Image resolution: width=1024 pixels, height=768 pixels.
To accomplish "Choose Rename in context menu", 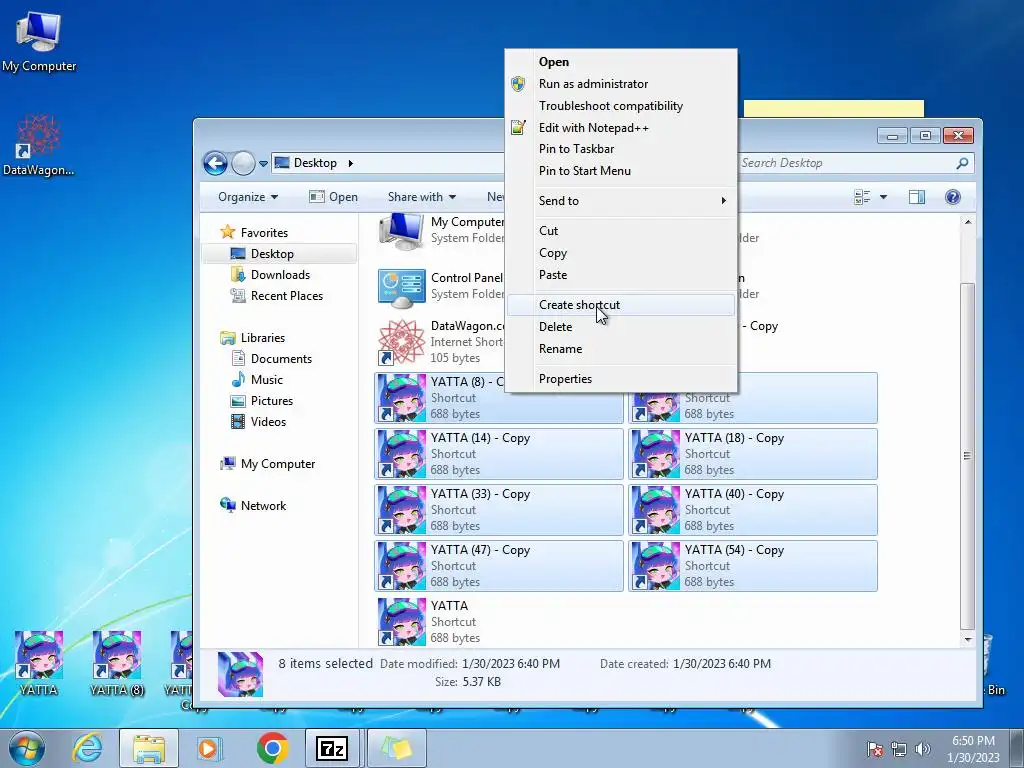I will [621, 349].
